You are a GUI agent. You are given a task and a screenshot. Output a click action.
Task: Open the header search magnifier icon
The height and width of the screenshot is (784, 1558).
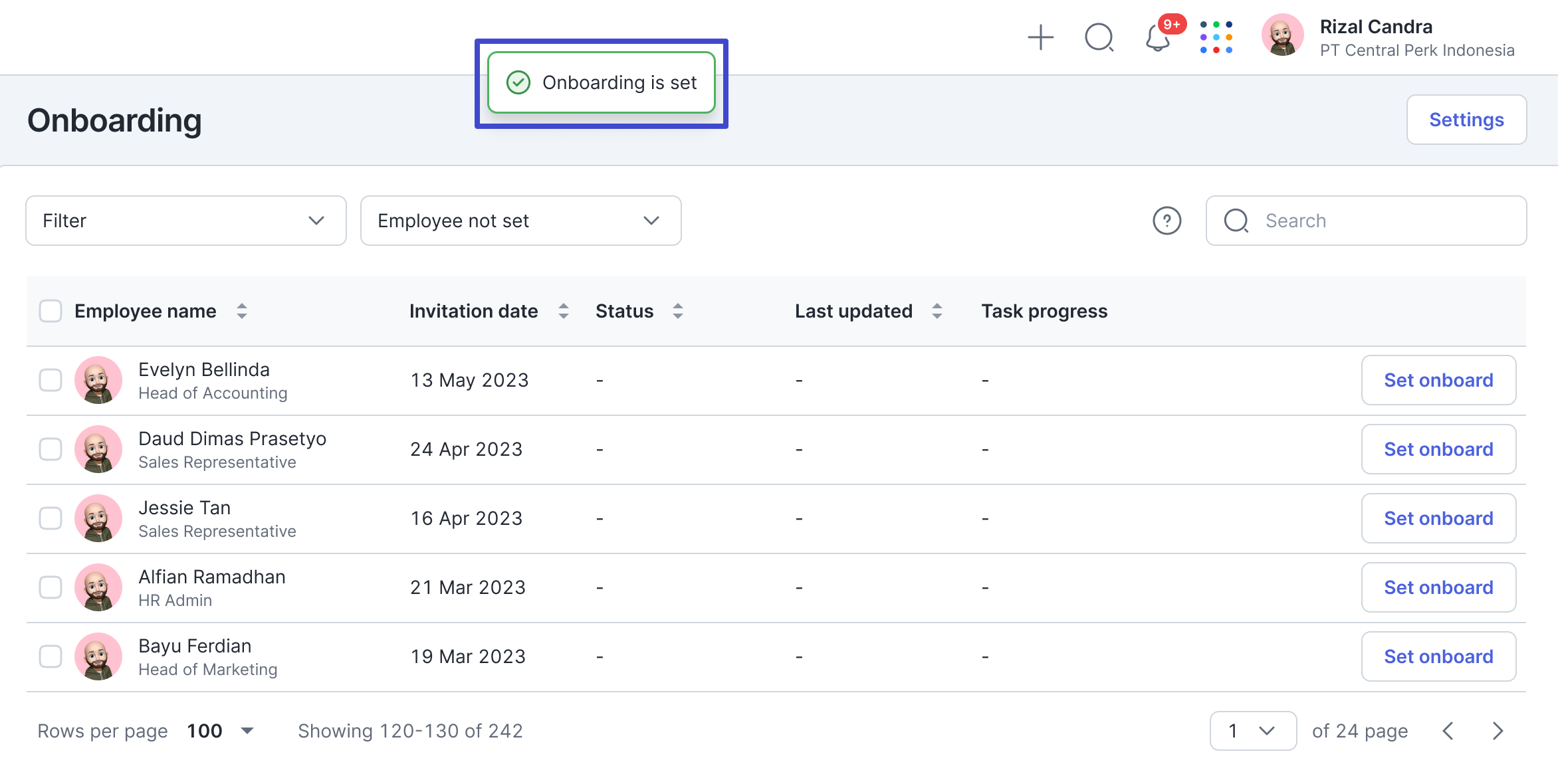point(1099,38)
